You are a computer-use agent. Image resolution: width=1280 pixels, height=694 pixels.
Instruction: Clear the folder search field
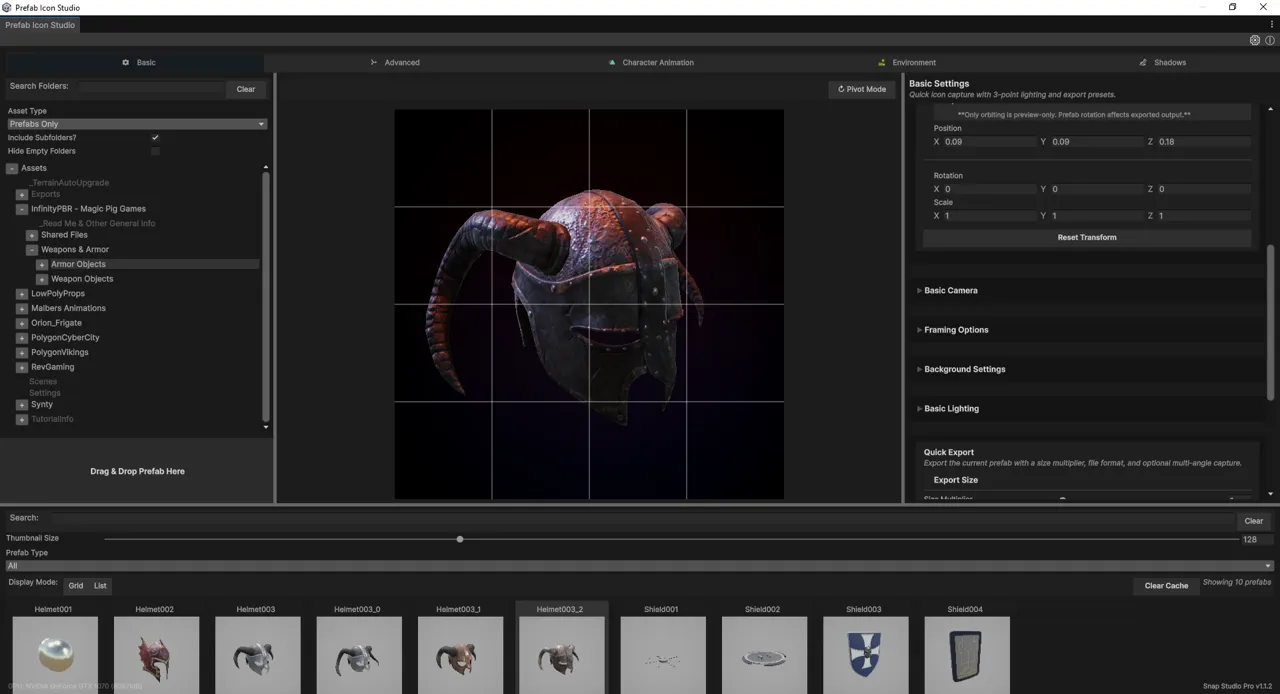tap(246, 89)
